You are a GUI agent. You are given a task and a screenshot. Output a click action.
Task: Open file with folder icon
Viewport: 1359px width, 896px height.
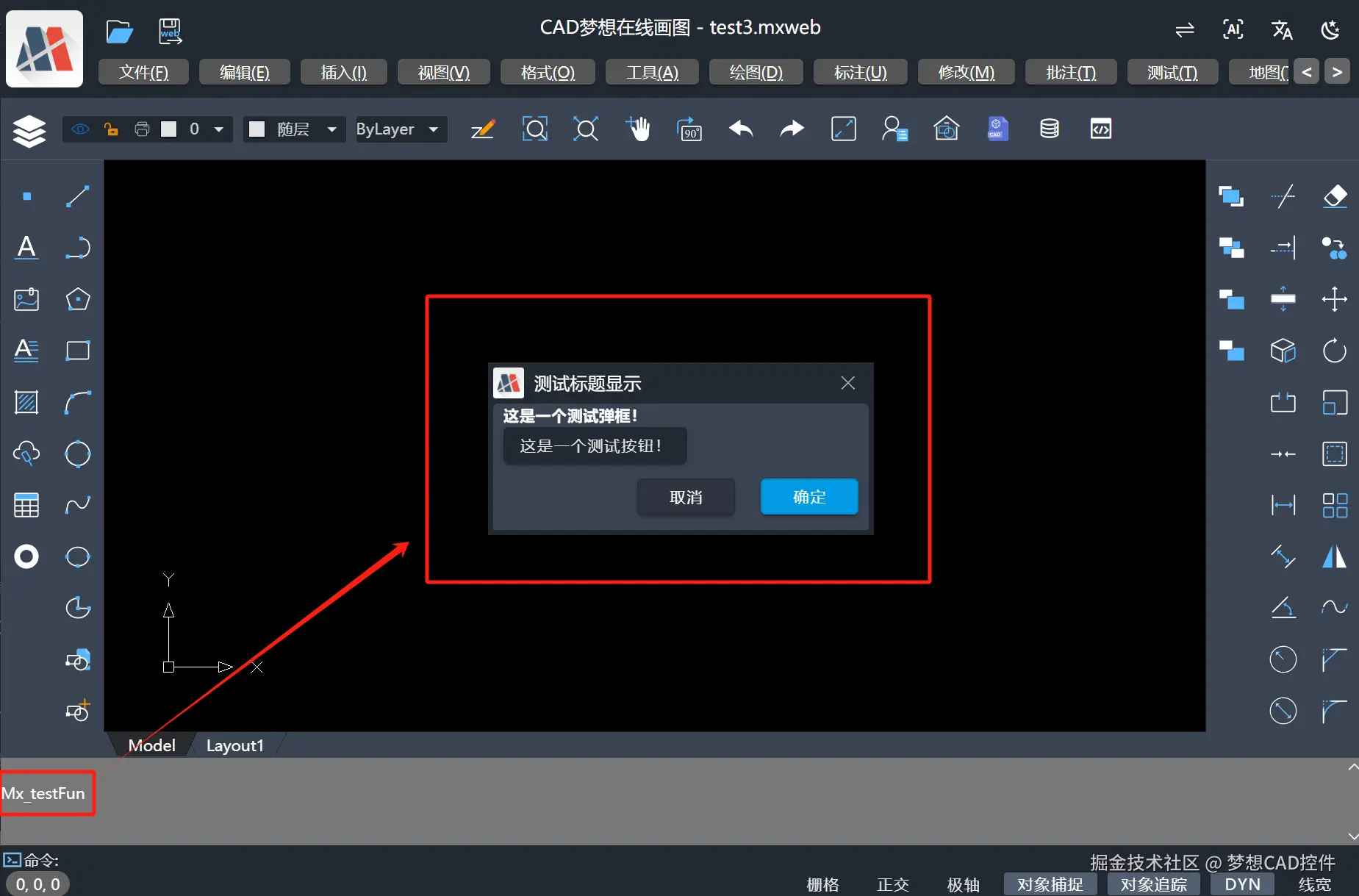[x=119, y=32]
